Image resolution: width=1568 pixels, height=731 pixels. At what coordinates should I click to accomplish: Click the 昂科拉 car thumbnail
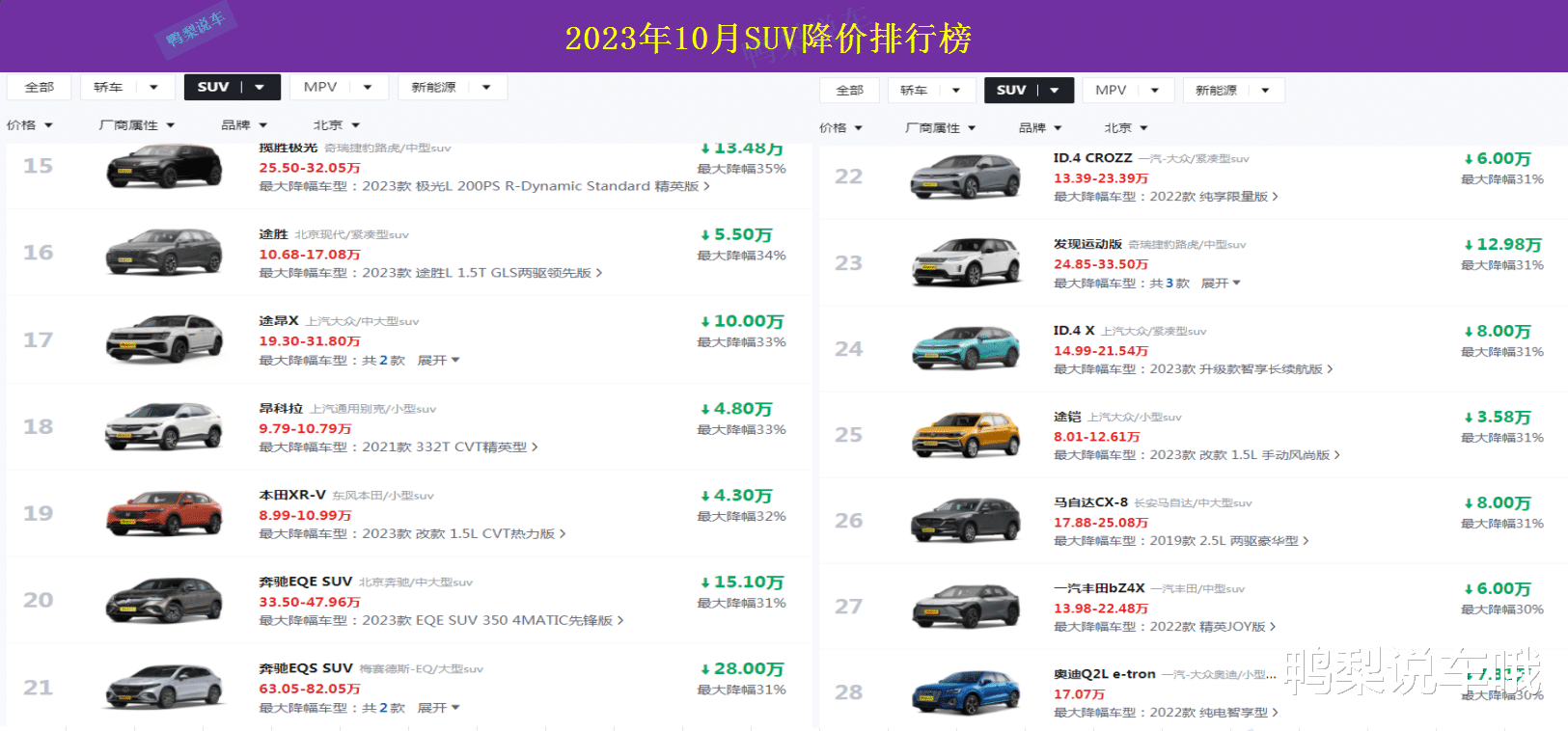[164, 426]
